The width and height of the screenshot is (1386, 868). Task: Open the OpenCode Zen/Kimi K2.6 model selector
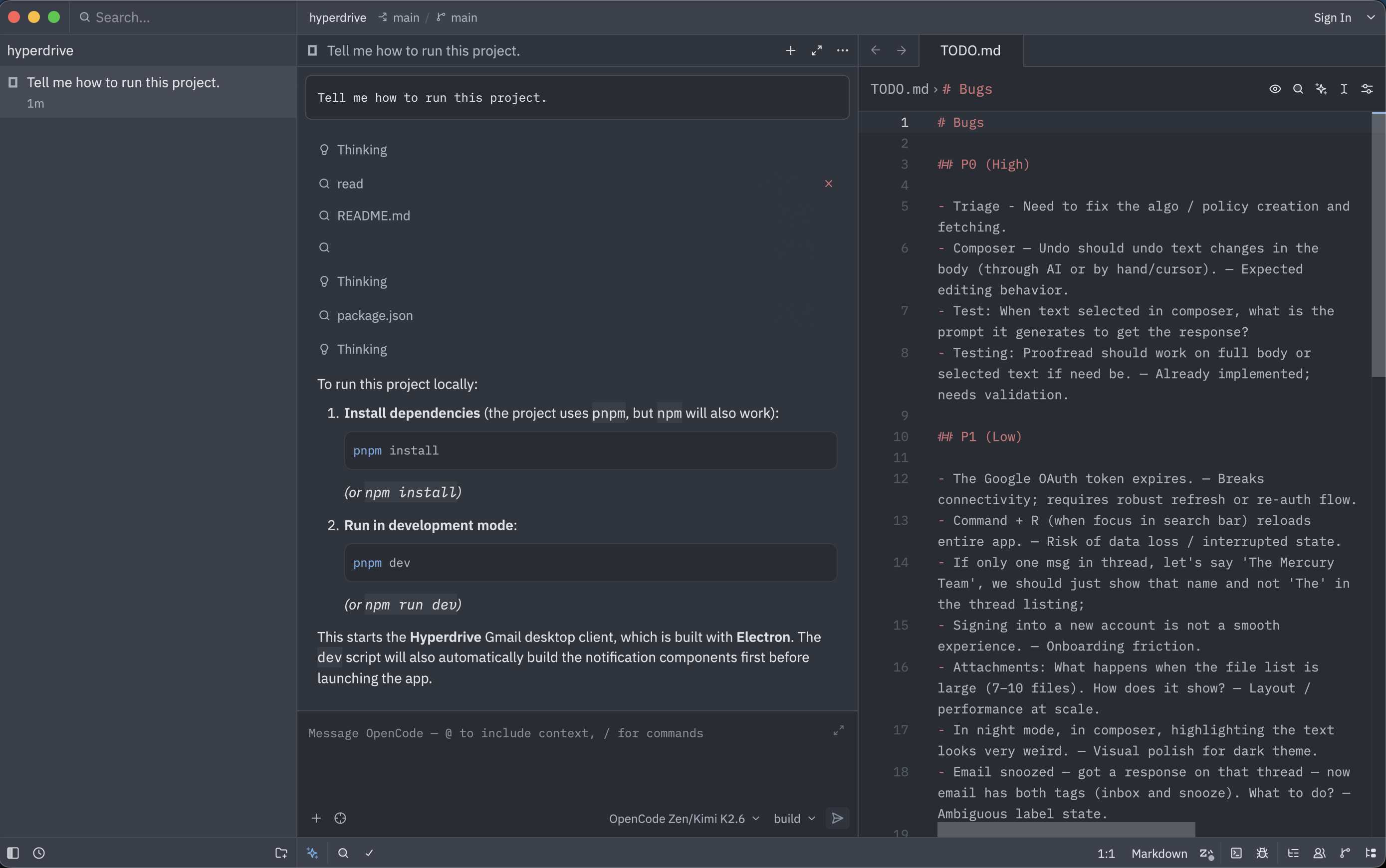click(684, 819)
